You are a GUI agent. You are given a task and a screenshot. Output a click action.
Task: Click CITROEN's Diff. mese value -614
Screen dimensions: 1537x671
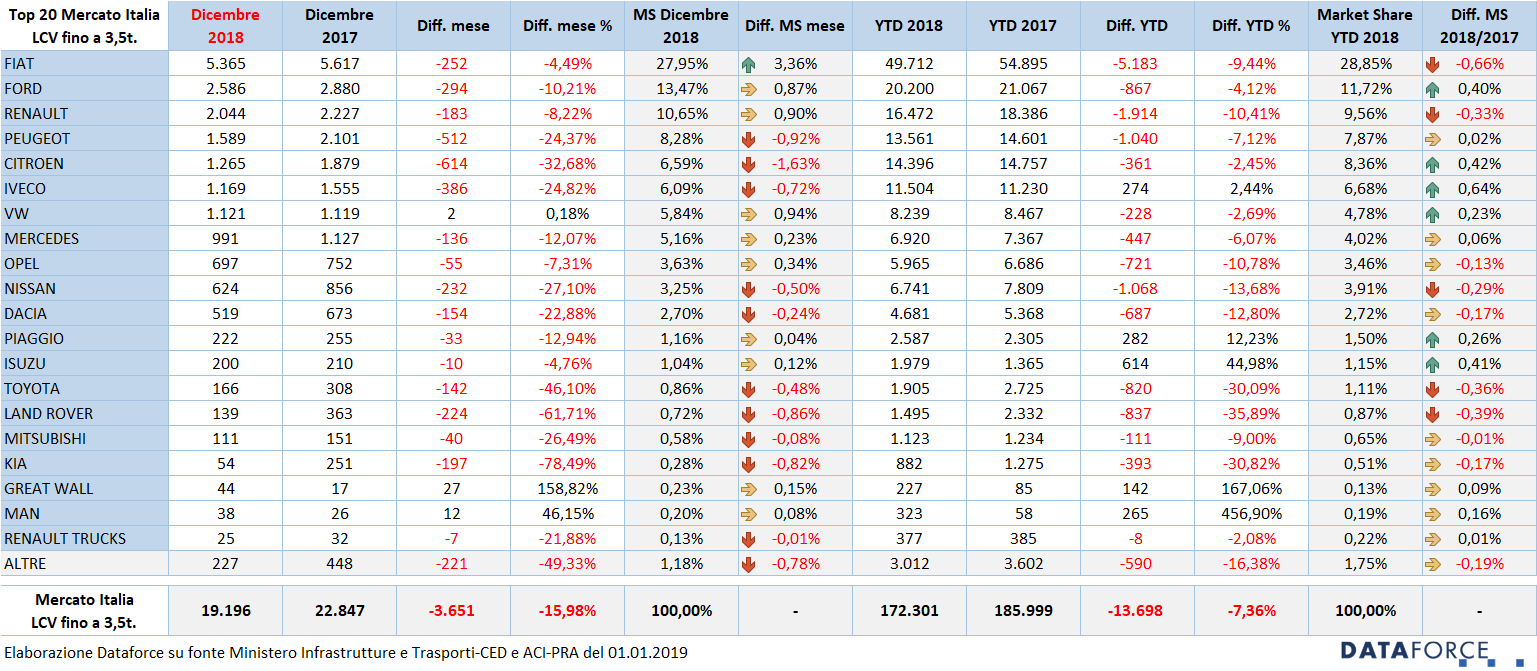tap(453, 164)
